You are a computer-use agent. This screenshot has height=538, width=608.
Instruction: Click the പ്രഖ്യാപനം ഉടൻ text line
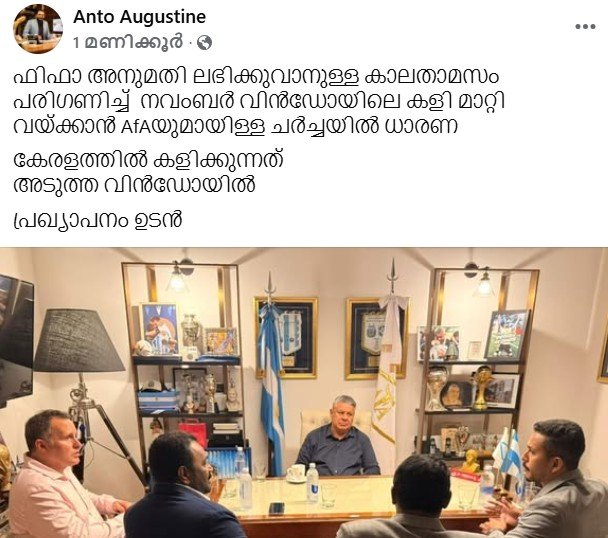tap(98, 220)
